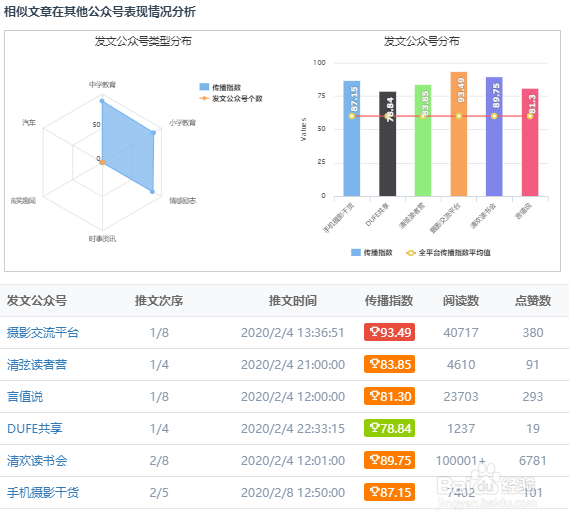Toggle 全平台传播指数平均值 legend item
Screen dimensions: 570x524
[x=448, y=252]
